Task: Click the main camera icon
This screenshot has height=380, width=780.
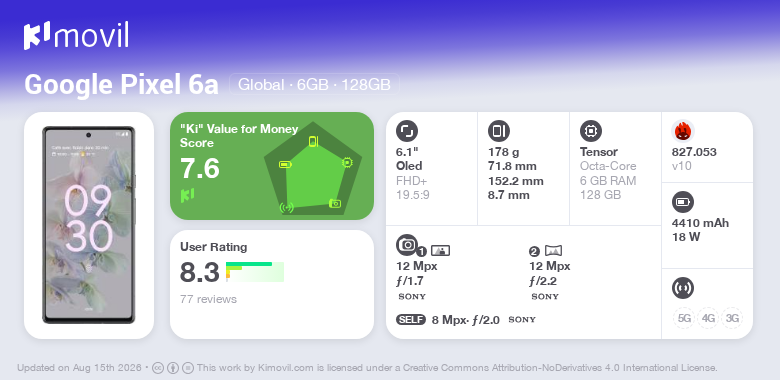Action: (x=407, y=244)
